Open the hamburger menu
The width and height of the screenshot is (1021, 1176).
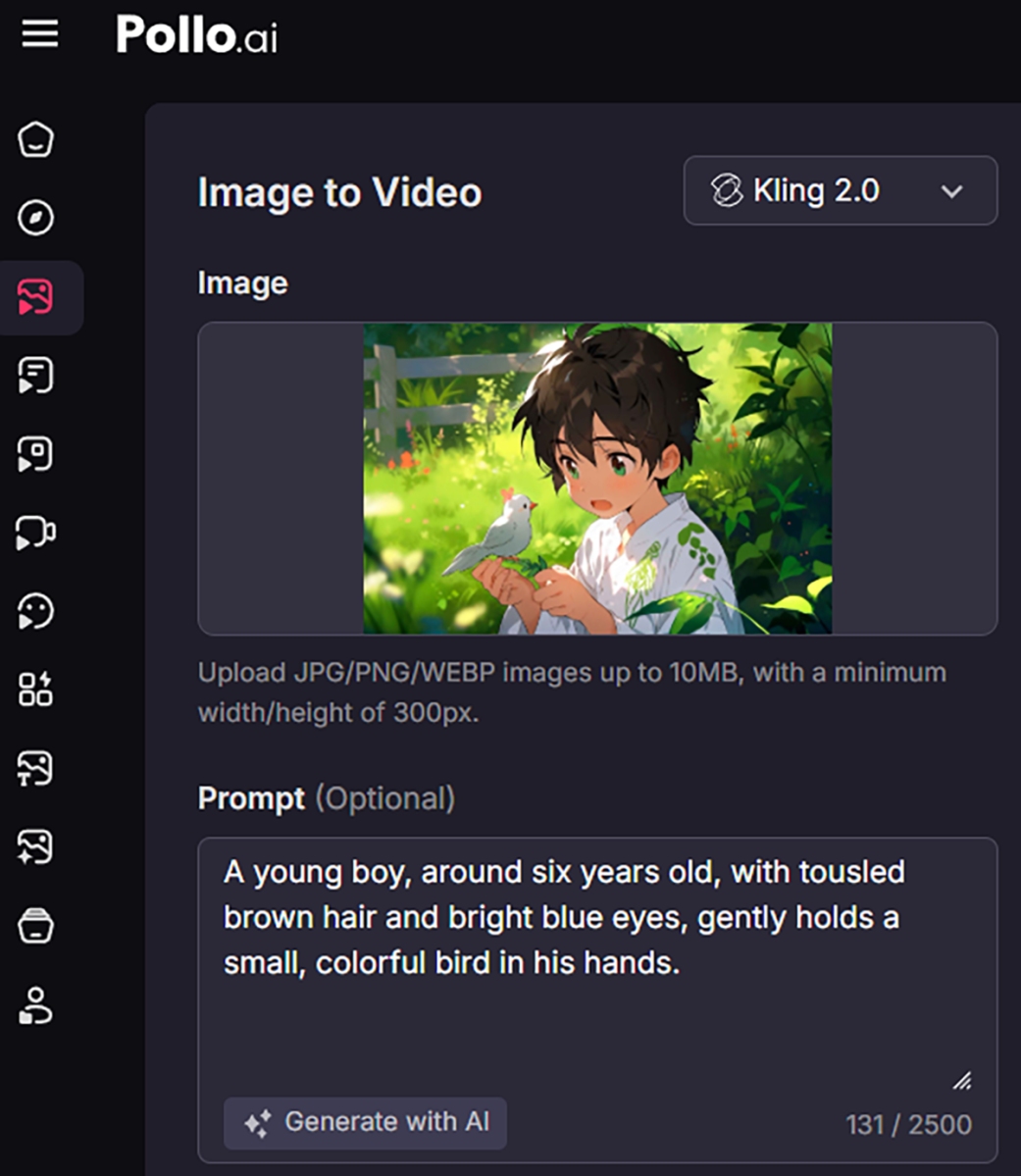tap(39, 34)
